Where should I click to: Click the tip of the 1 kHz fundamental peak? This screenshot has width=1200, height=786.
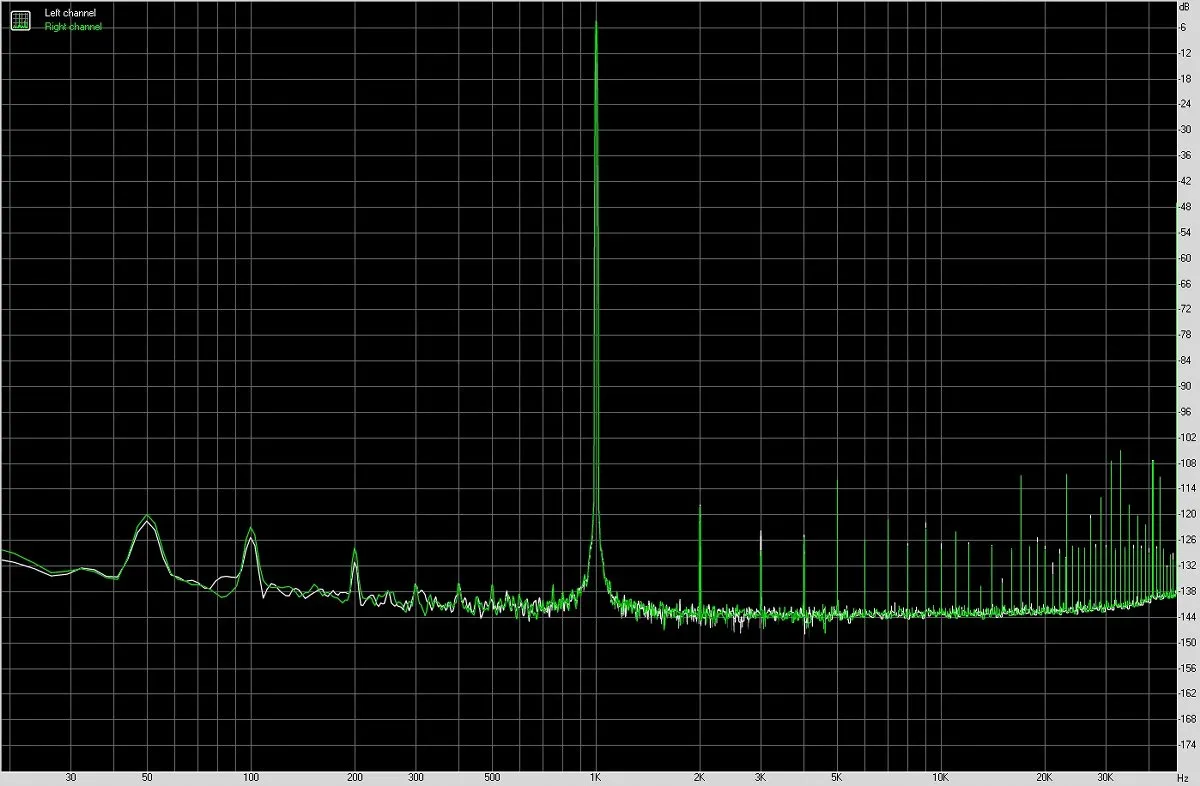(596, 23)
